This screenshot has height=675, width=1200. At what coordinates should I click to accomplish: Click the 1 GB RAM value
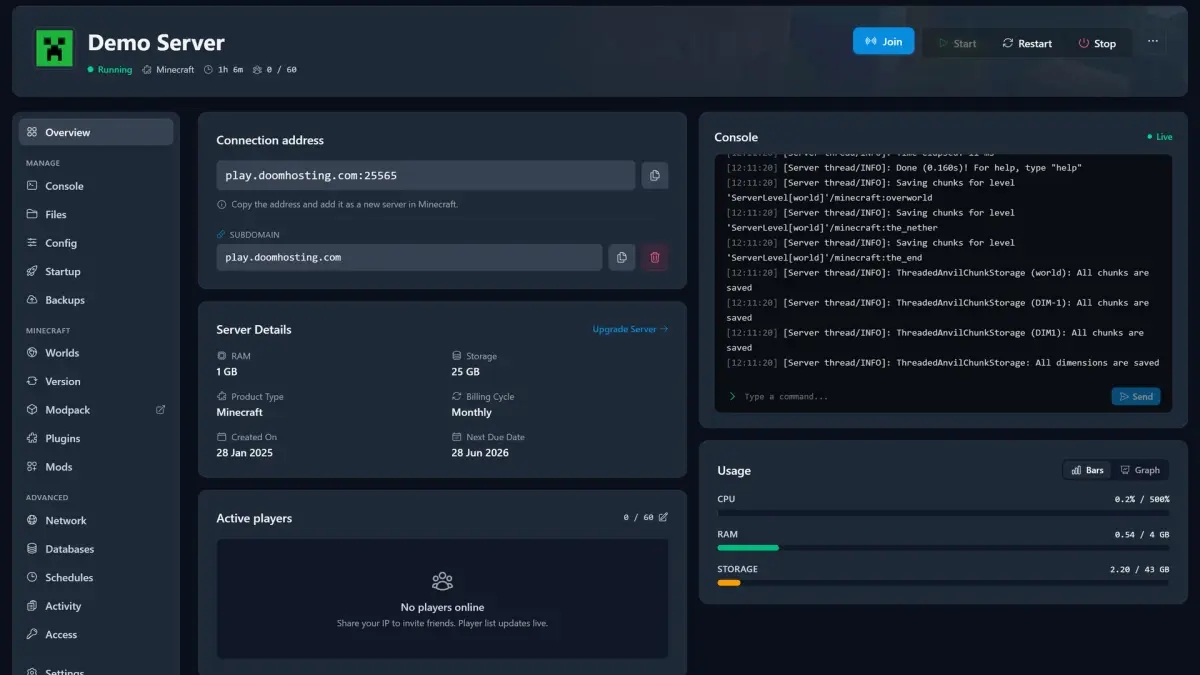(227, 372)
